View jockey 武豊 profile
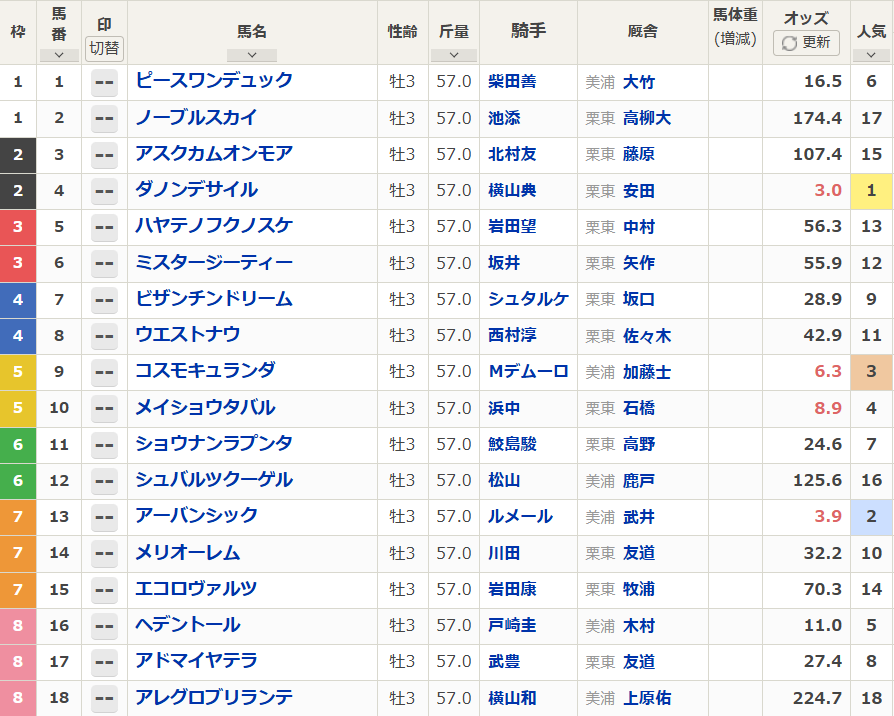 coord(504,661)
